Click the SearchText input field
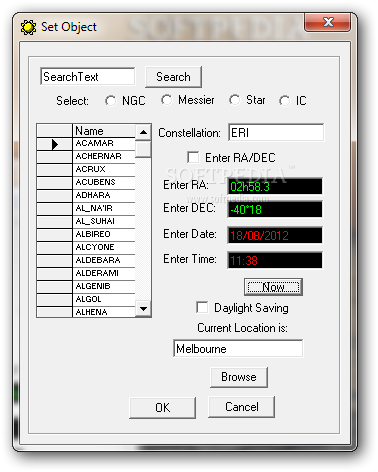Image resolution: width=378 pixels, height=472 pixels. coord(88,77)
